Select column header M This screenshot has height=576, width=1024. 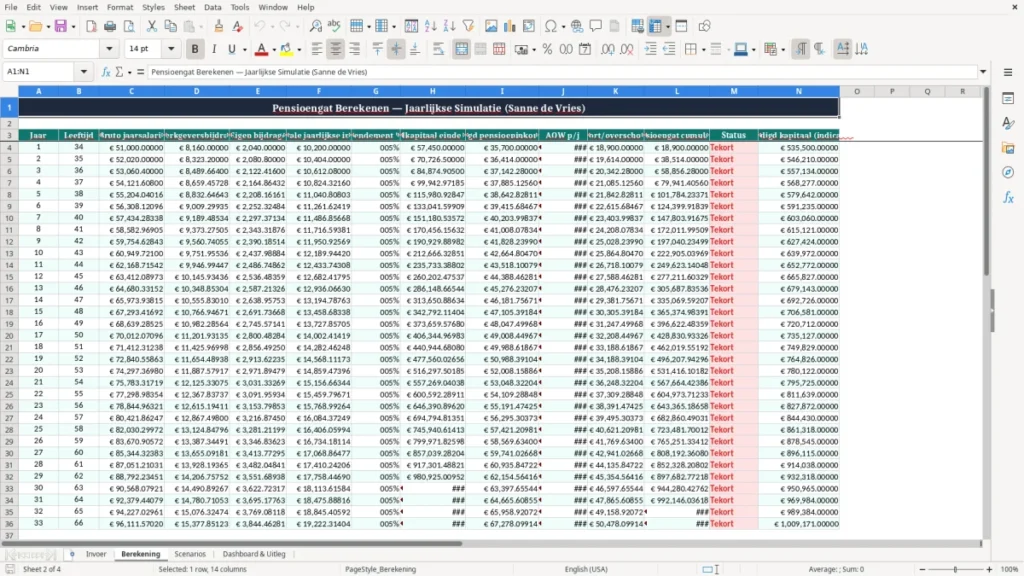(x=733, y=91)
